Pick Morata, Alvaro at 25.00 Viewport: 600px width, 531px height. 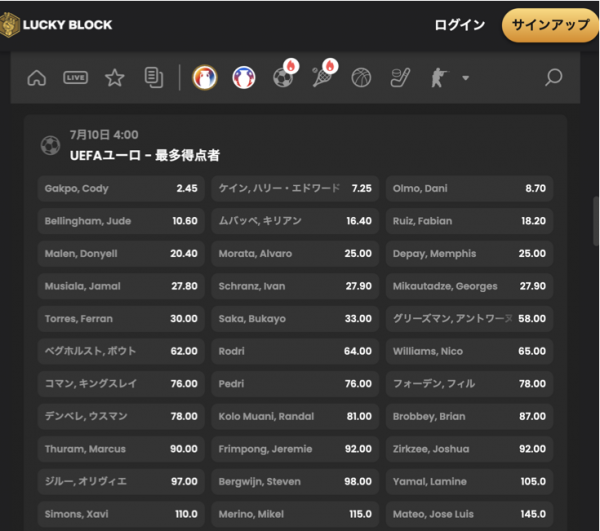[x=295, y=254]
